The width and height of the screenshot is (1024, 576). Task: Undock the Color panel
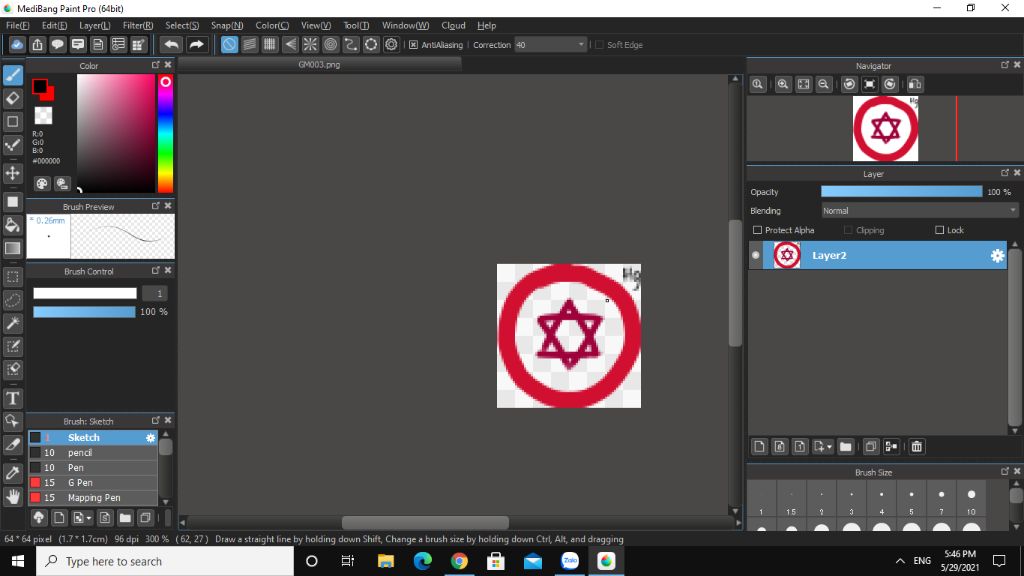[x=155, y=65]
